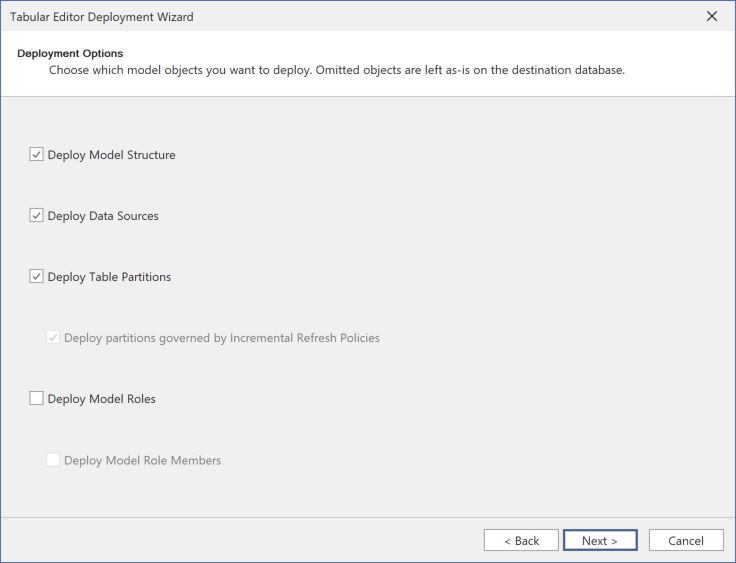This screenshot has height=563, width=736.
Task: Click the bold Deployment Options heading
Action: [70, 53]
